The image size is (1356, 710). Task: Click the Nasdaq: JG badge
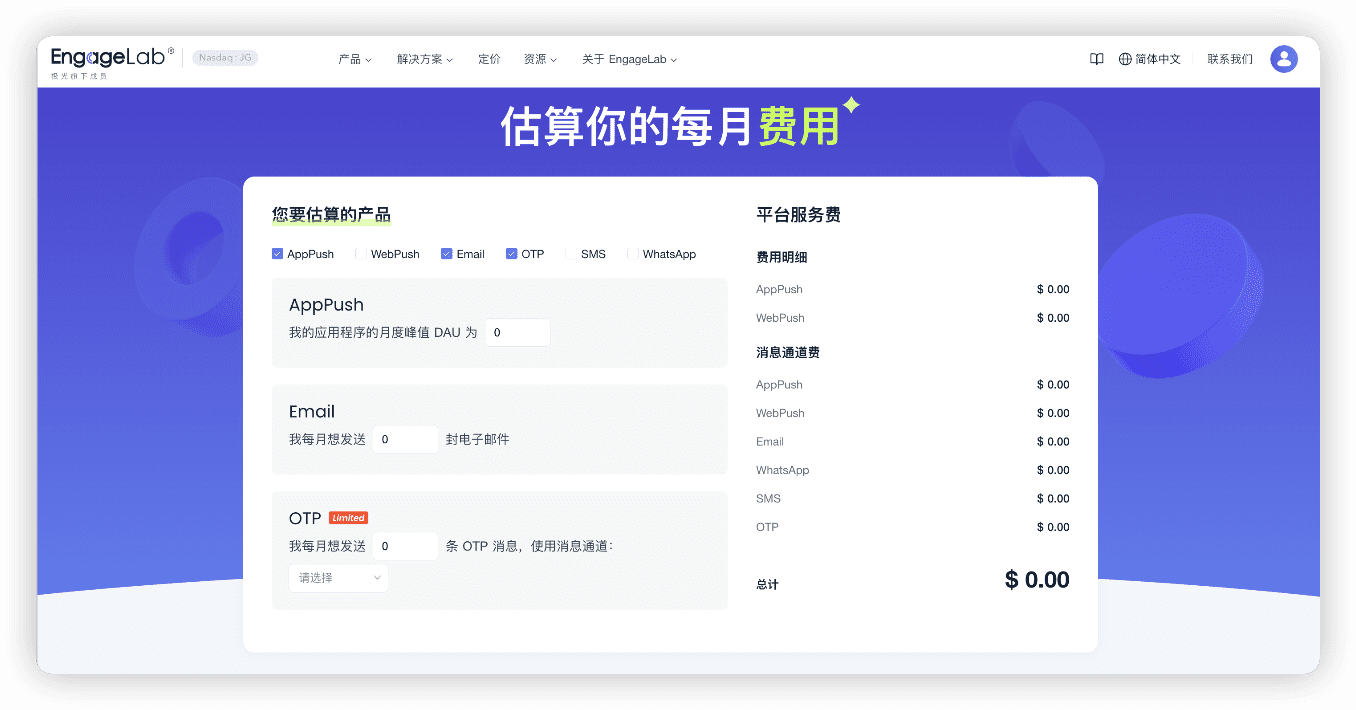225,58
